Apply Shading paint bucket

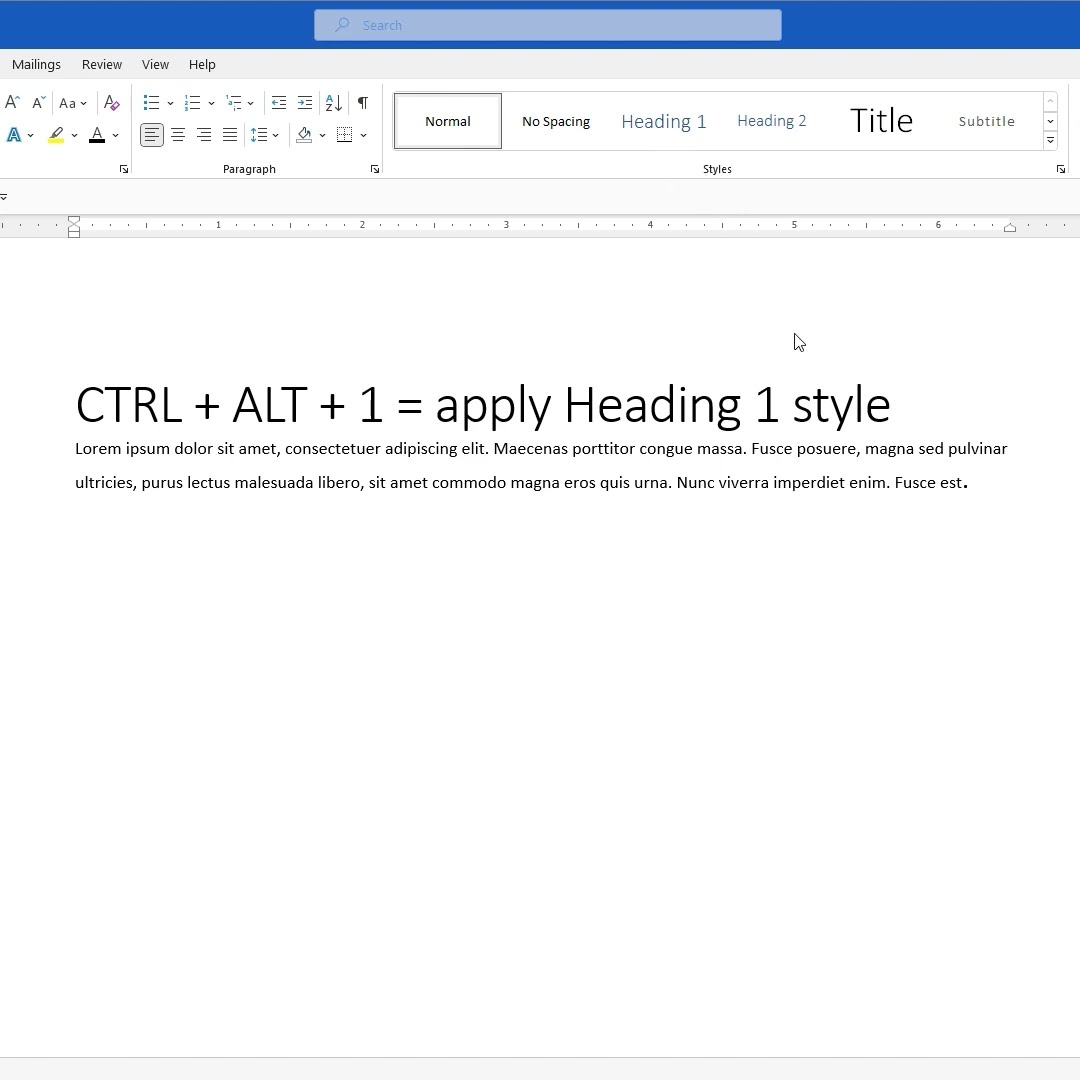click(304, 135)
